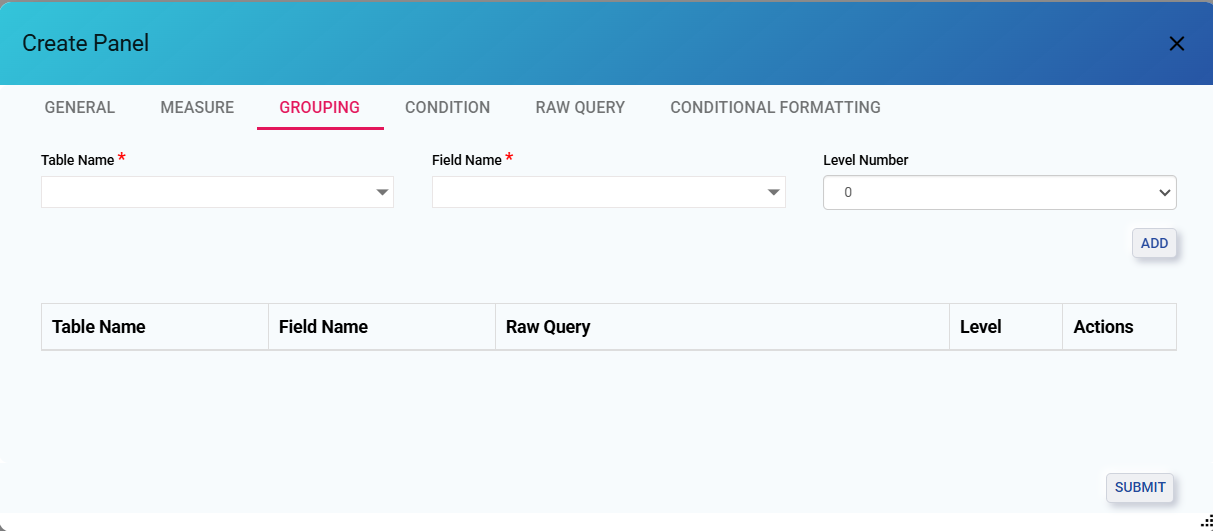Select the Grouping tab
1213x531 pixels.
[320, 107]
